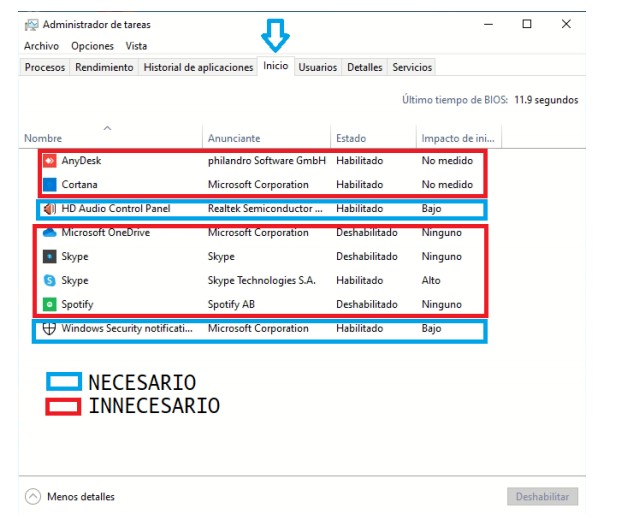
Task: Switch to the Detalles tab
Action: tap(365, 67)
